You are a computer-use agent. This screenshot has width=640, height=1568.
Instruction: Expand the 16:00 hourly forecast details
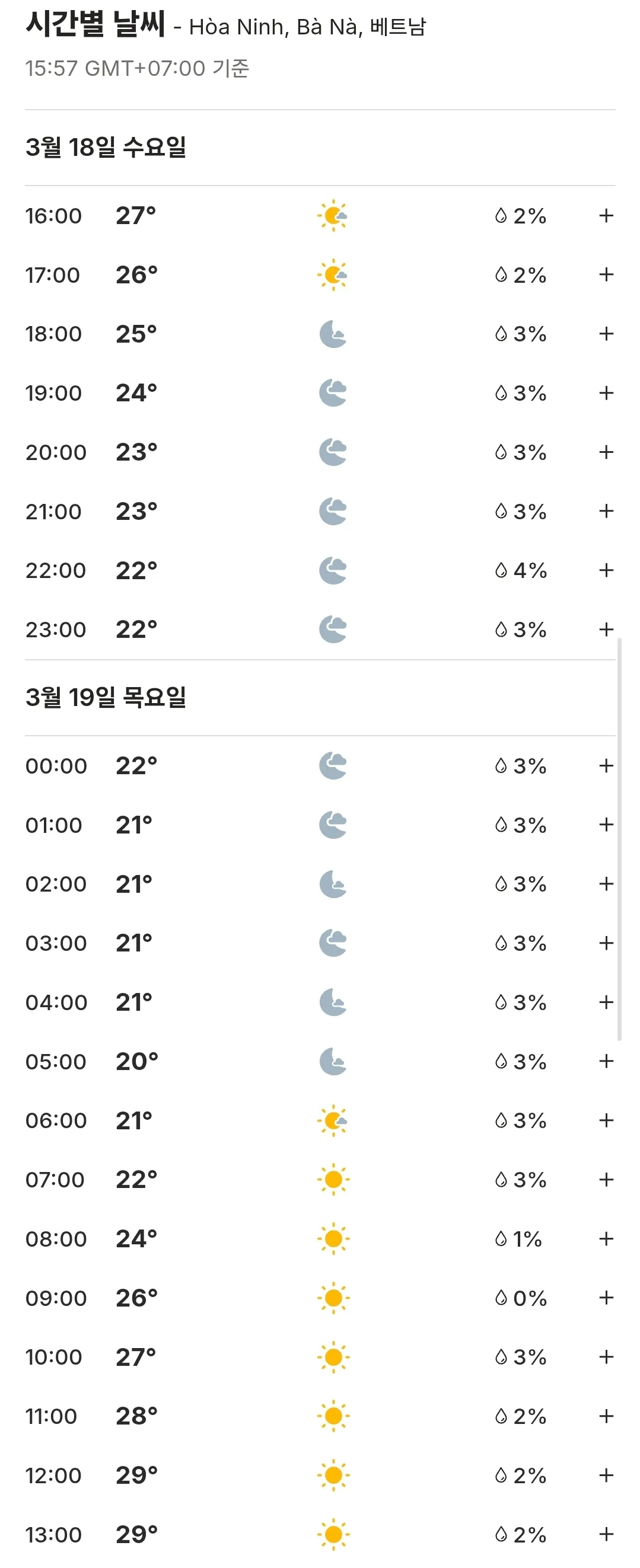[605, 215]
